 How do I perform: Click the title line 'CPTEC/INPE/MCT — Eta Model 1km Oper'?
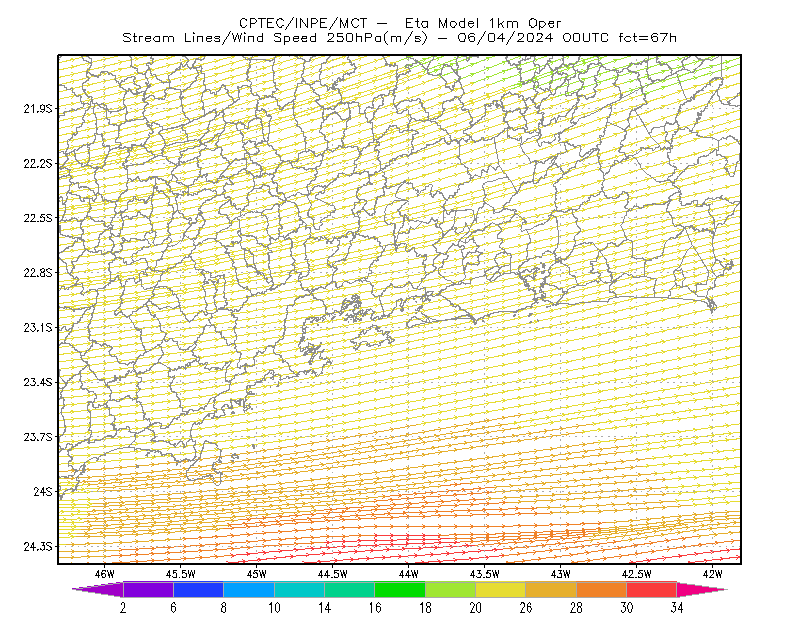coord(400,23)
